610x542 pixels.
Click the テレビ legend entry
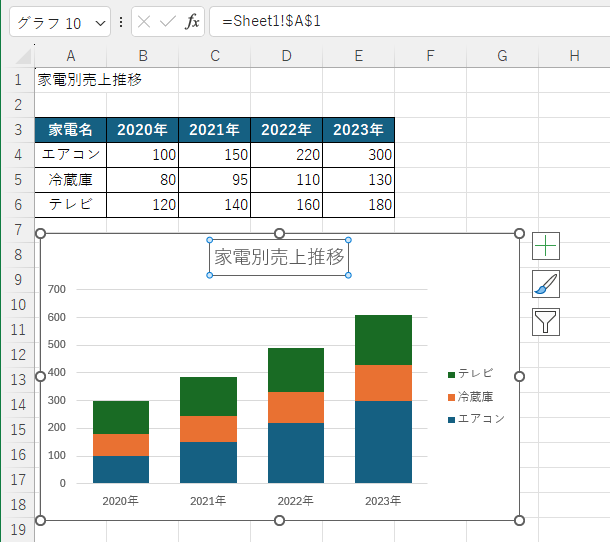point(475,374)
